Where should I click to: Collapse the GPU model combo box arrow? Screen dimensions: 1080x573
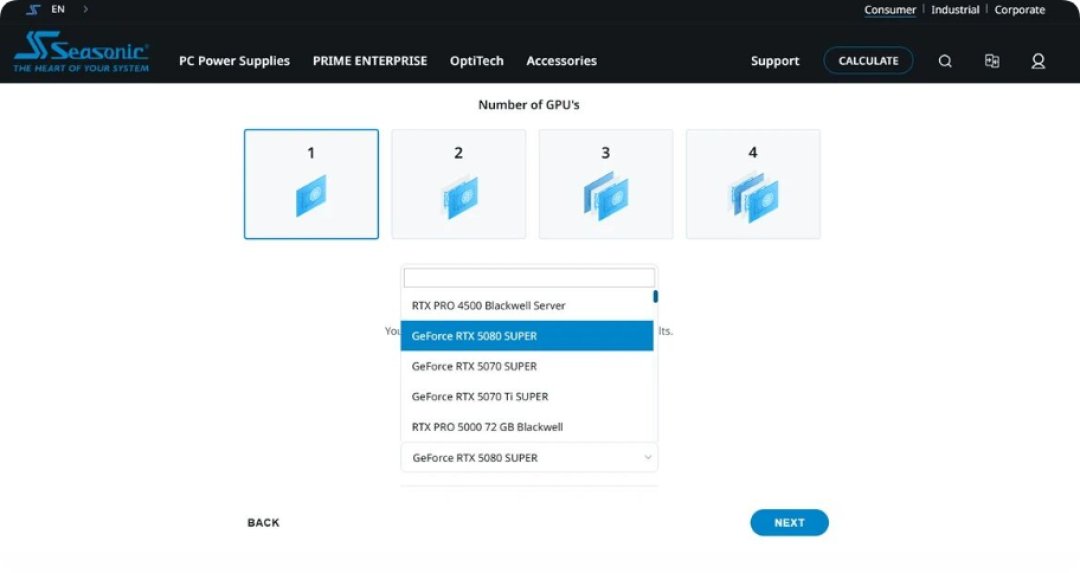pyautogui.click(x=647, y=457)
